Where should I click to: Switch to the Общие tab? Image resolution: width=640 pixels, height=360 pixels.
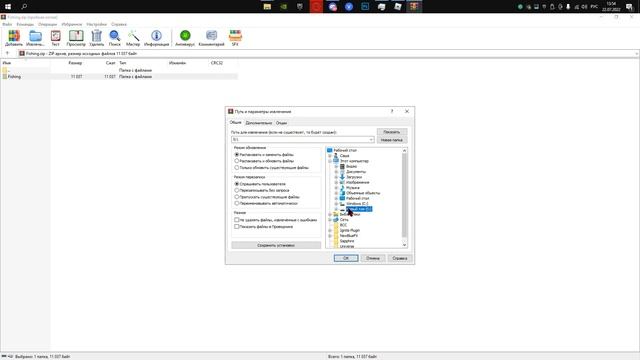click(x=236, y=122)
